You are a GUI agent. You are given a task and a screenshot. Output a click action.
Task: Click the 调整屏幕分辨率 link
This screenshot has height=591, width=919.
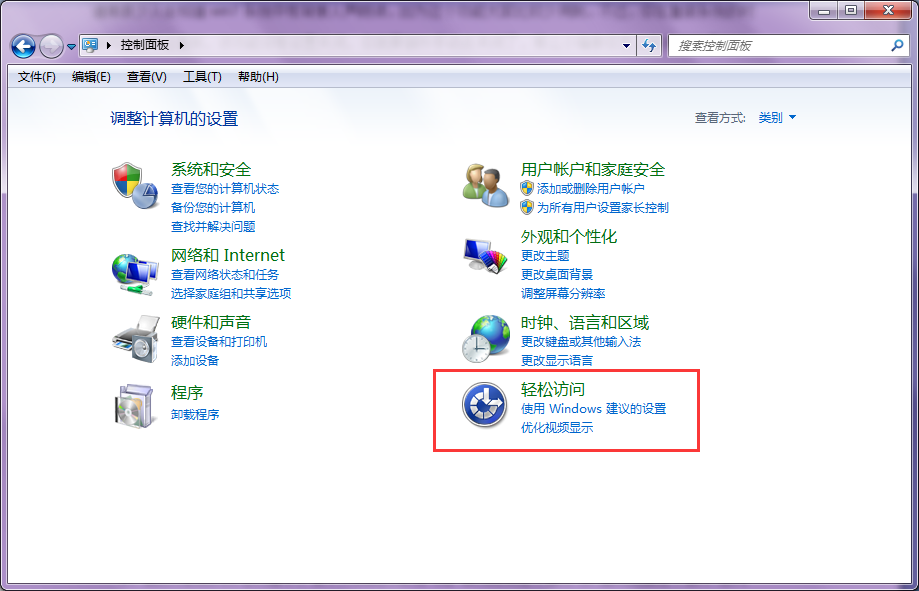[563, 294]
